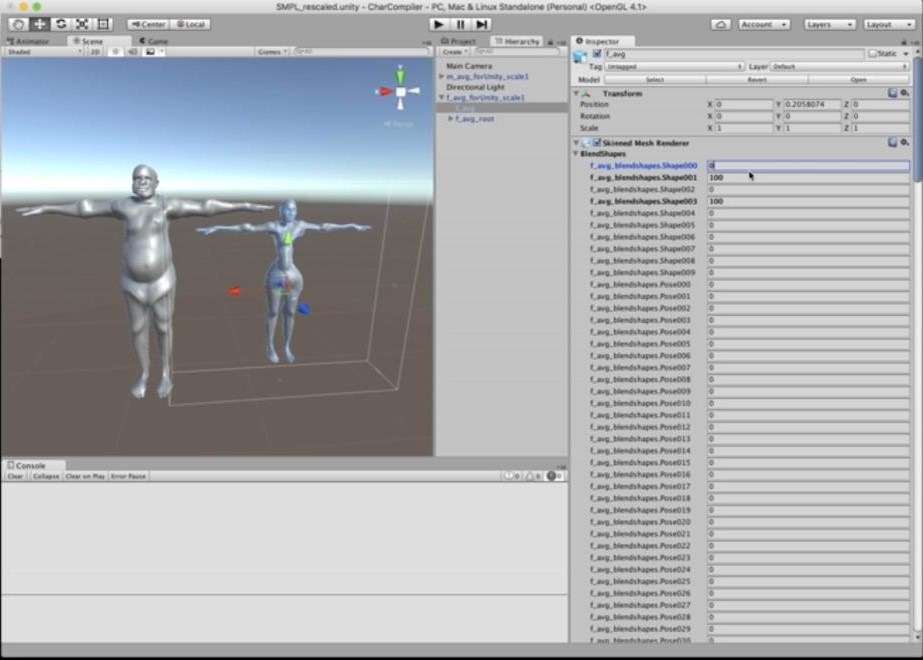Screen dimensions: 923x660
Task: Click the Inspector lock icon
Action: click(904, 42)
